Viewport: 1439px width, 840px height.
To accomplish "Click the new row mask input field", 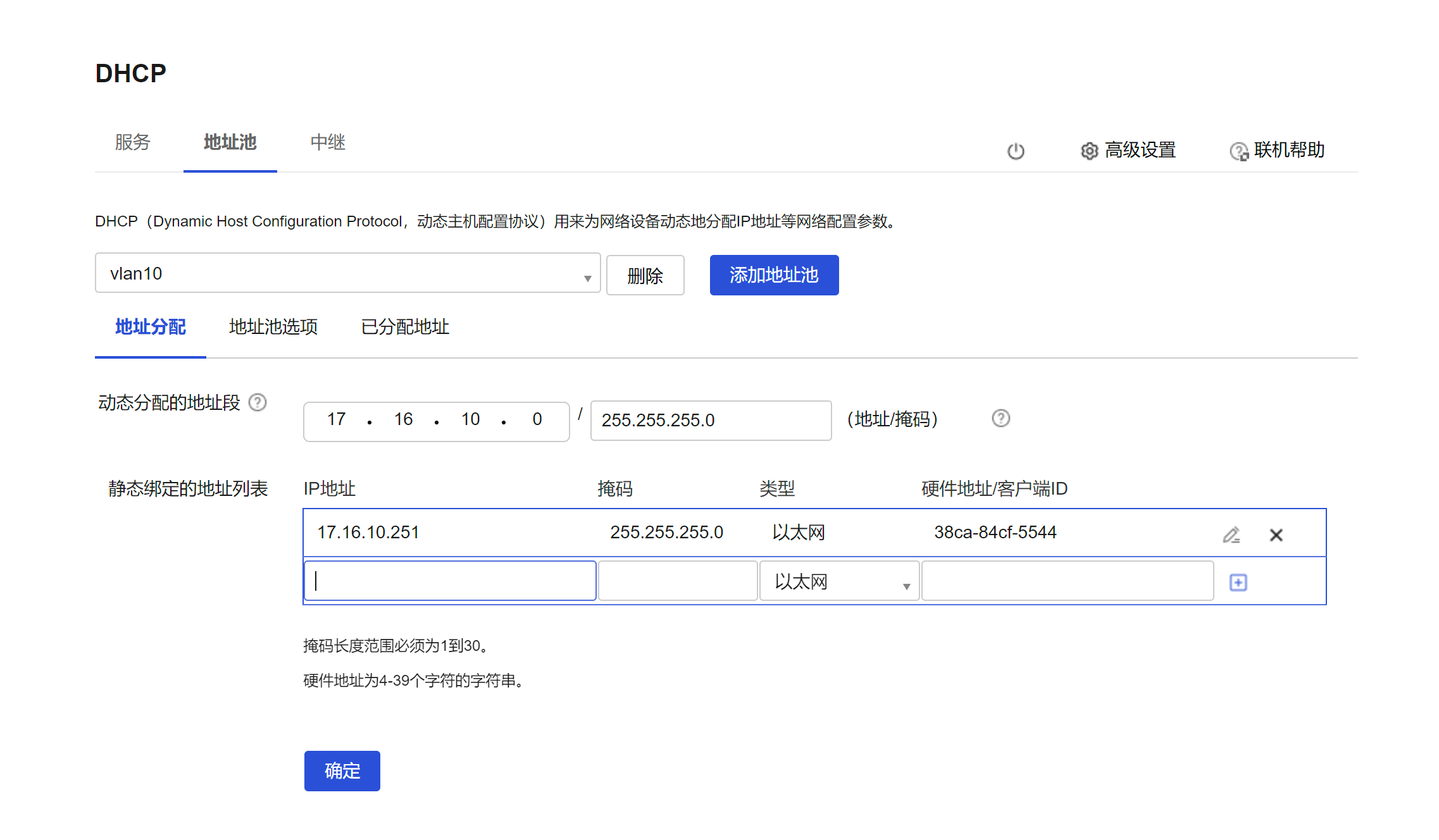I will tap(677, 581).
